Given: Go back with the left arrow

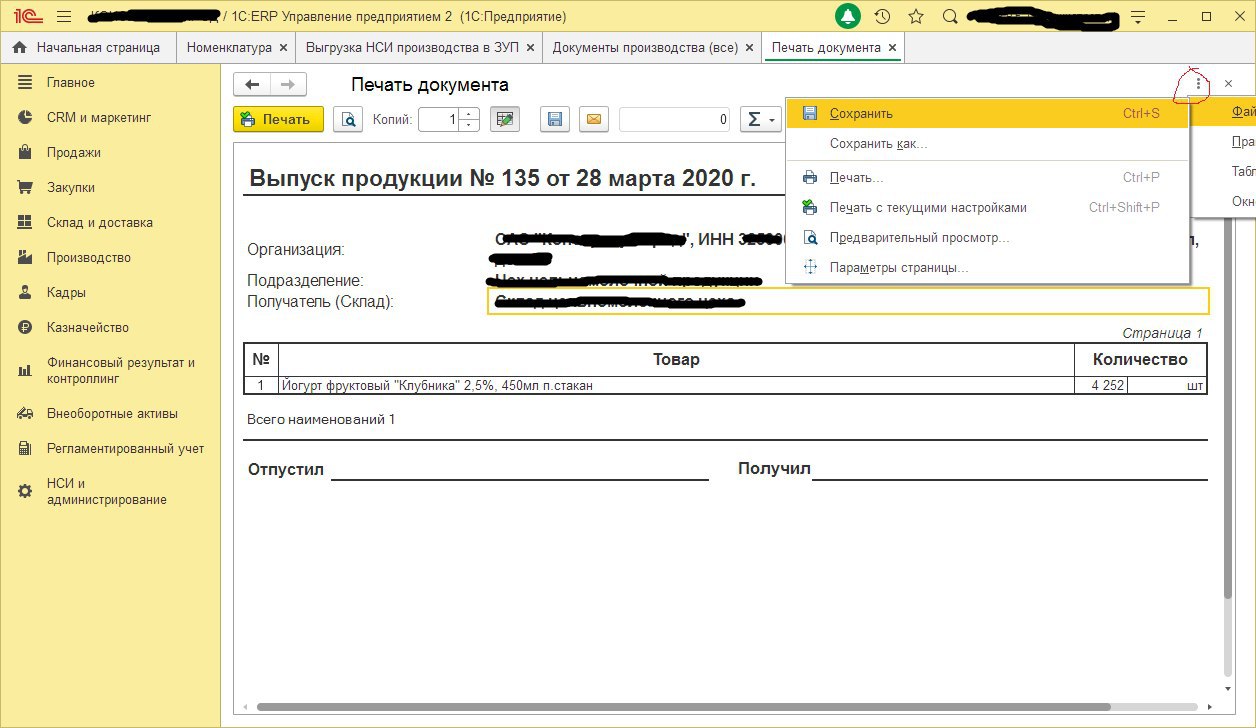Looking at the screenshot, I should pos(252,85).
